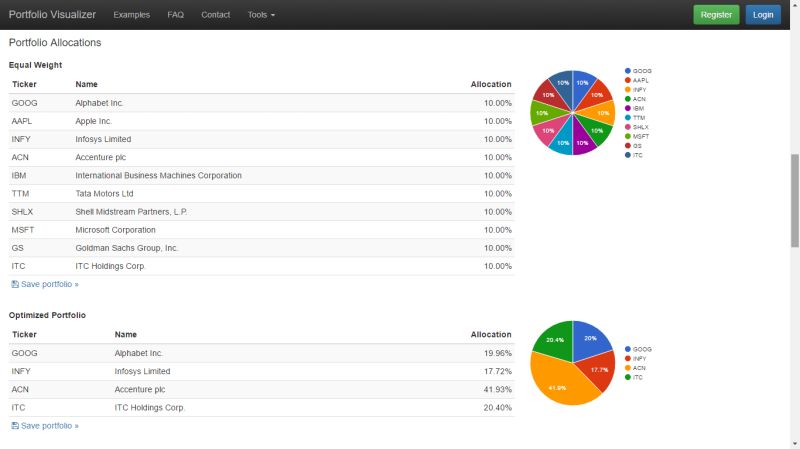The image size is (800, 449).
Task: Click the ITC legend dot in Equal Weight chart
Action: tap(628, 155)
